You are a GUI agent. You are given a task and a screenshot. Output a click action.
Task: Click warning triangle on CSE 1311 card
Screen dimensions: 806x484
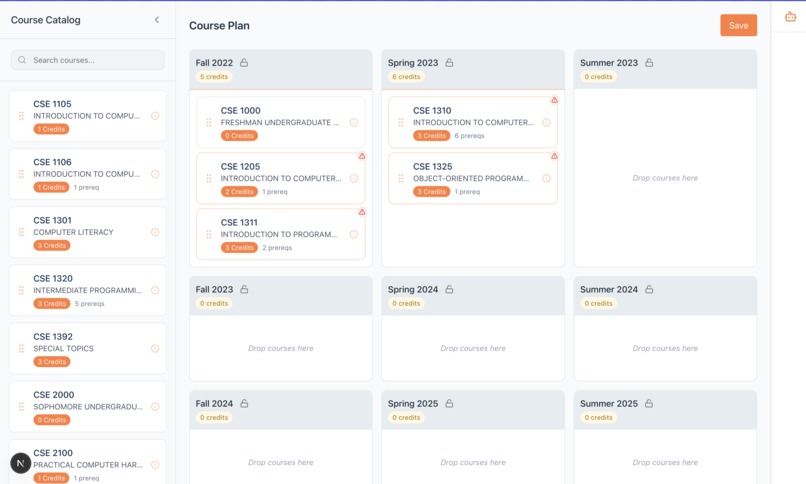click(x=362, y=212)
